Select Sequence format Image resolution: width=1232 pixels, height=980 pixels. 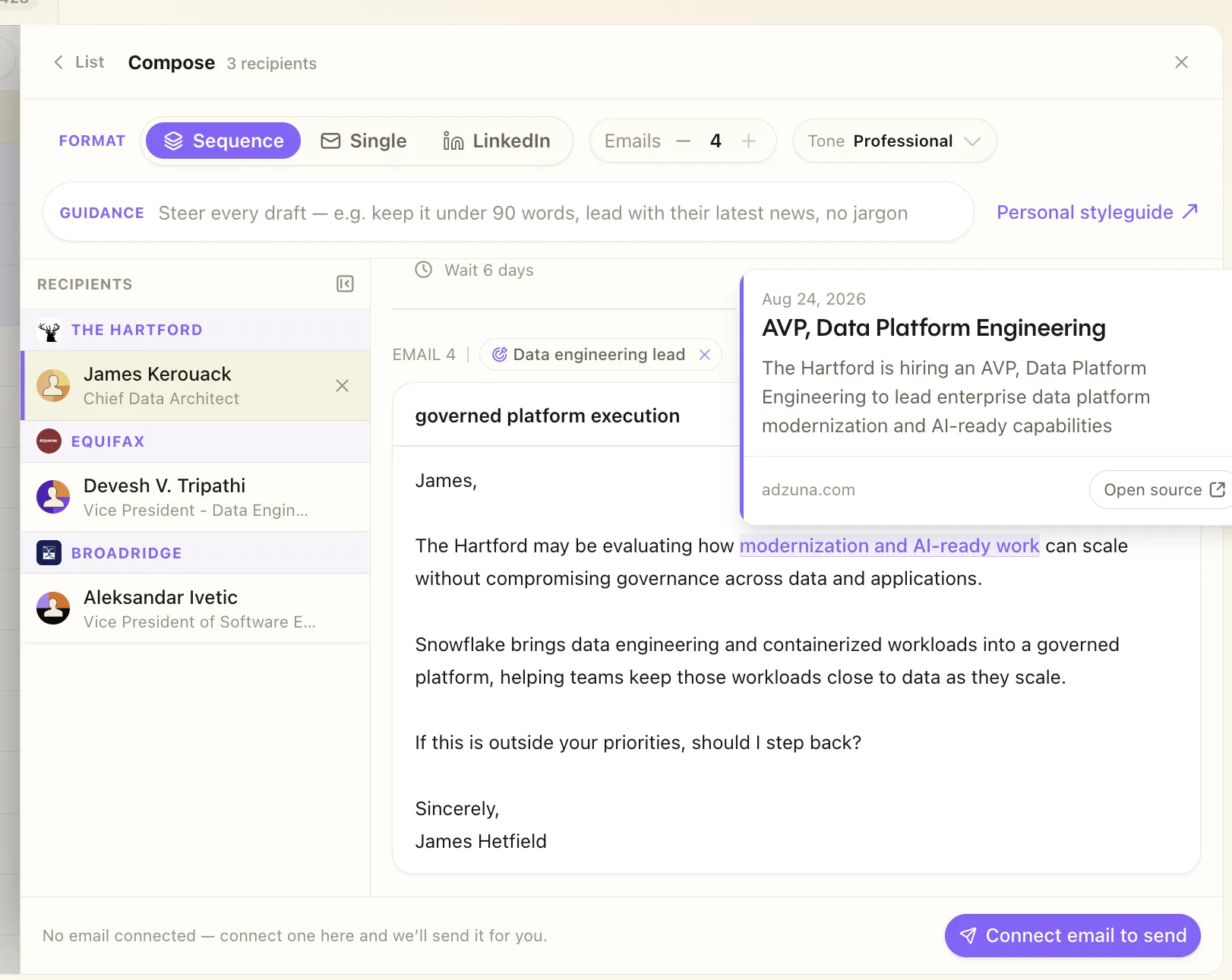(223, 141)
